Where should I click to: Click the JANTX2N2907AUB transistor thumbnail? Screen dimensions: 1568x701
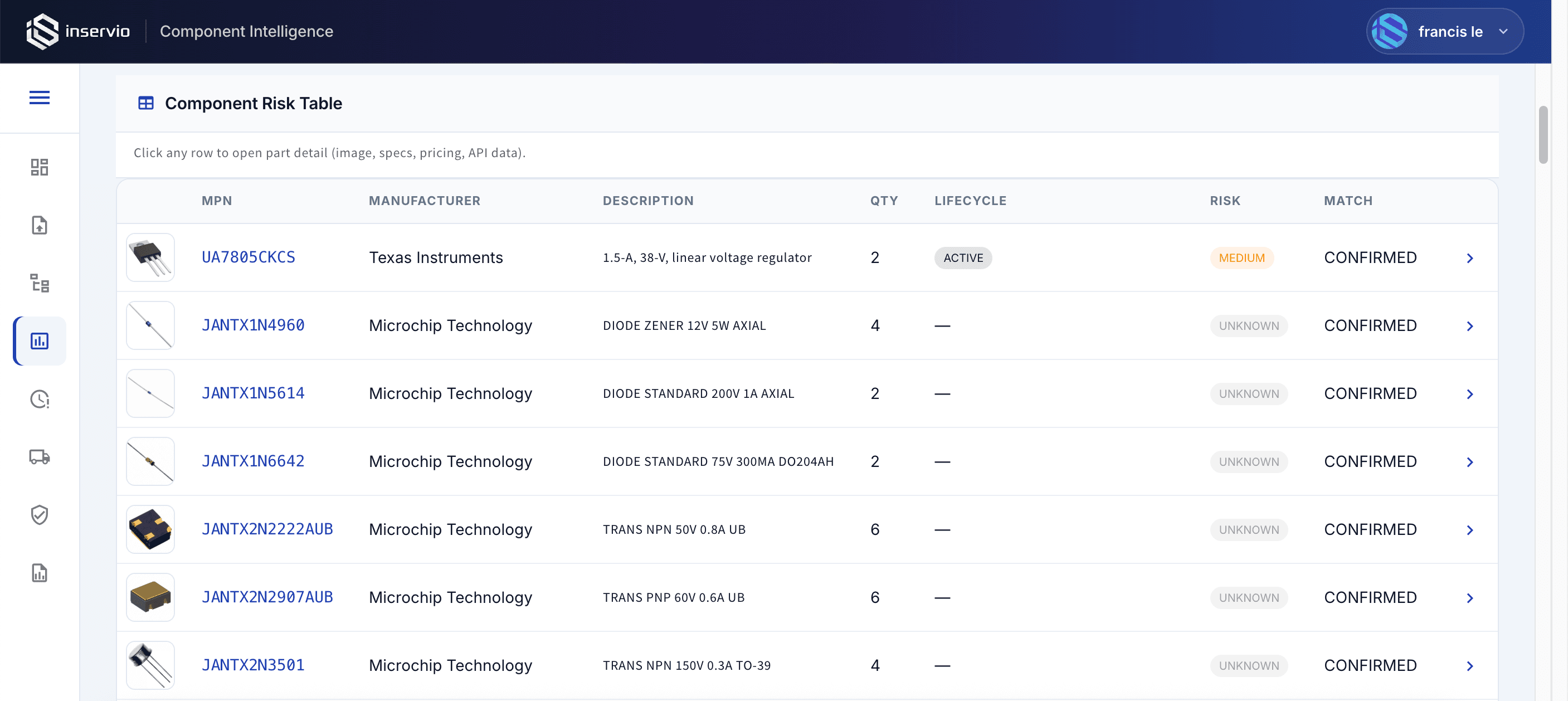150,597
